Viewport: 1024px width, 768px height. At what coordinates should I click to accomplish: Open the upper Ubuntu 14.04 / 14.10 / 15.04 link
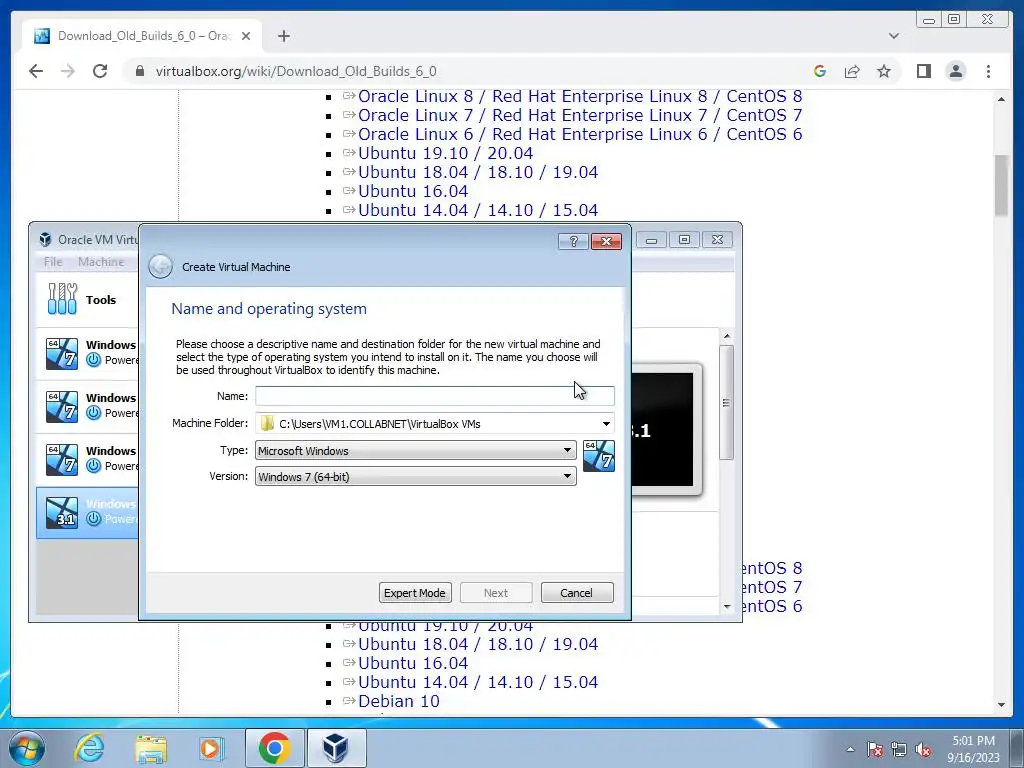coord(478,210)
